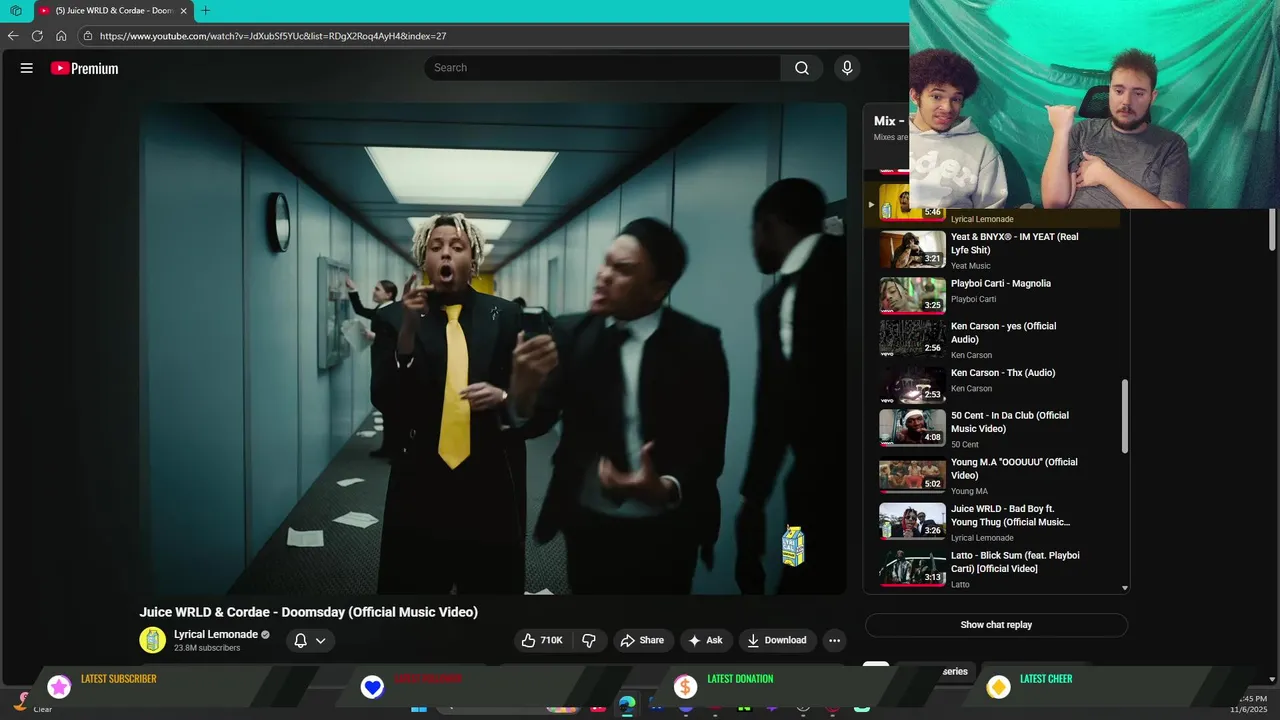The image size is (1280, 720).
Task: Open the Latto 3:13 thumbnail
Action: pyautogui.click(x=912, y=567)
